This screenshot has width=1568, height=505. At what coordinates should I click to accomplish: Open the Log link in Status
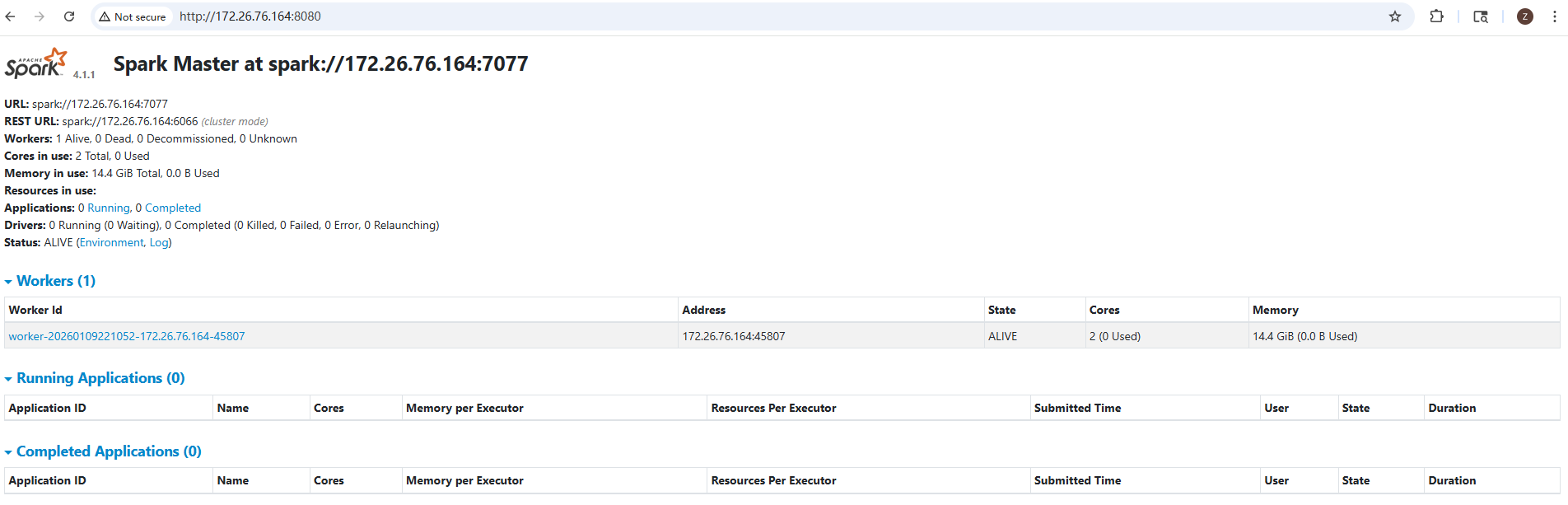(x=159, y=243)
